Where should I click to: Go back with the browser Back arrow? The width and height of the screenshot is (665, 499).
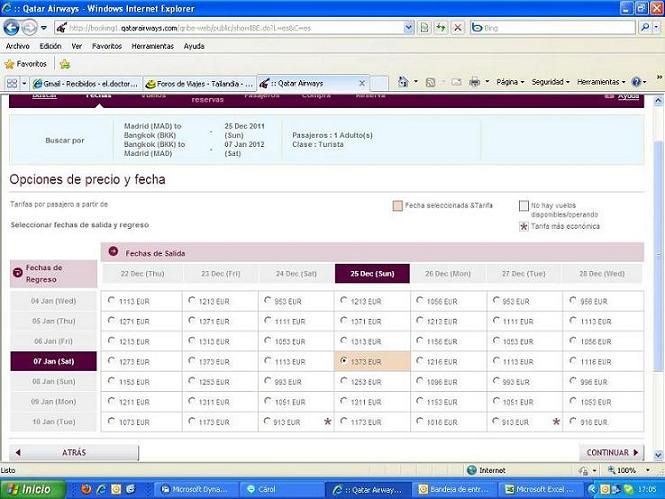[x=11, y=28]
